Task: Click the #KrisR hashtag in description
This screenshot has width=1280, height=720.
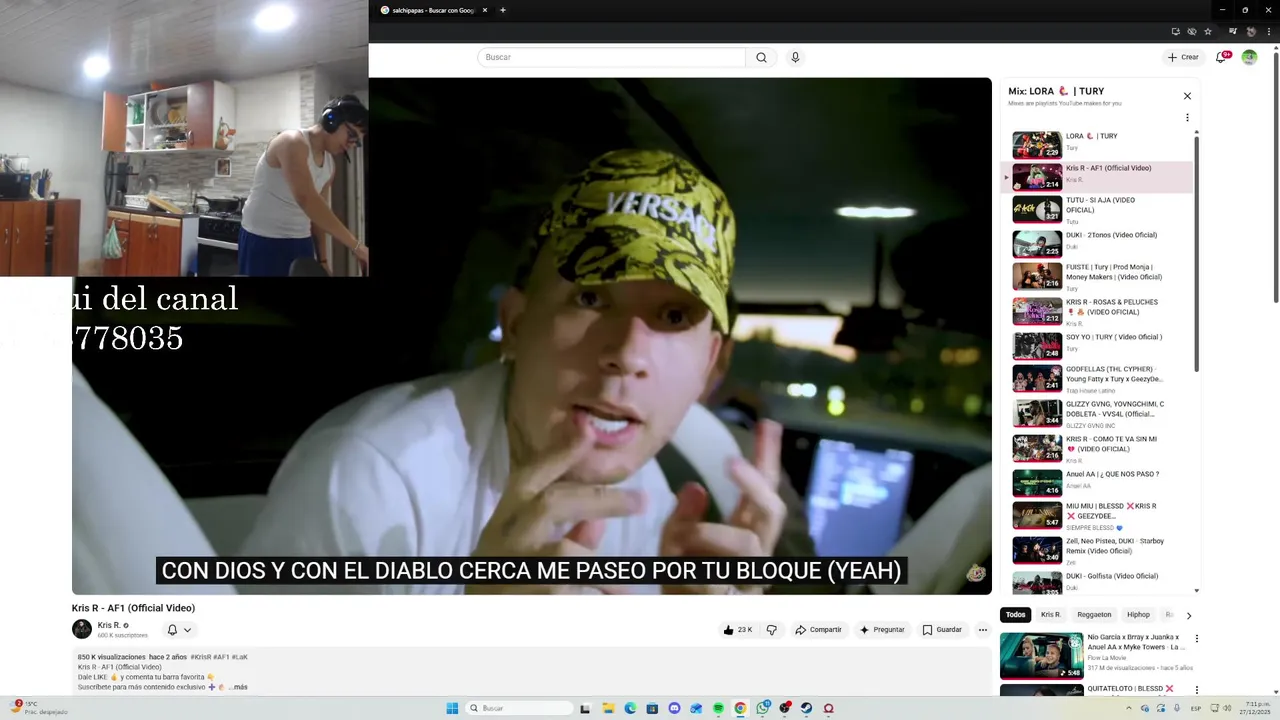Action: pyautogui.click(x=200, y=657)
